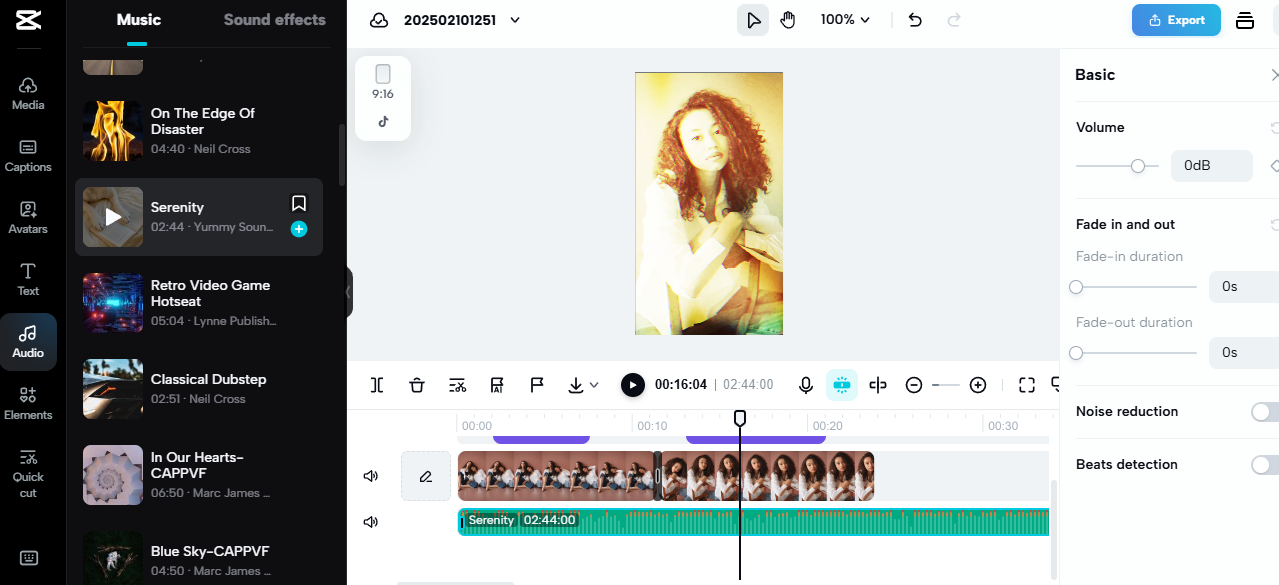1279x585 pixels.
Task: Reset the Fade in and out setting
Action: [x=1274, y=225]
